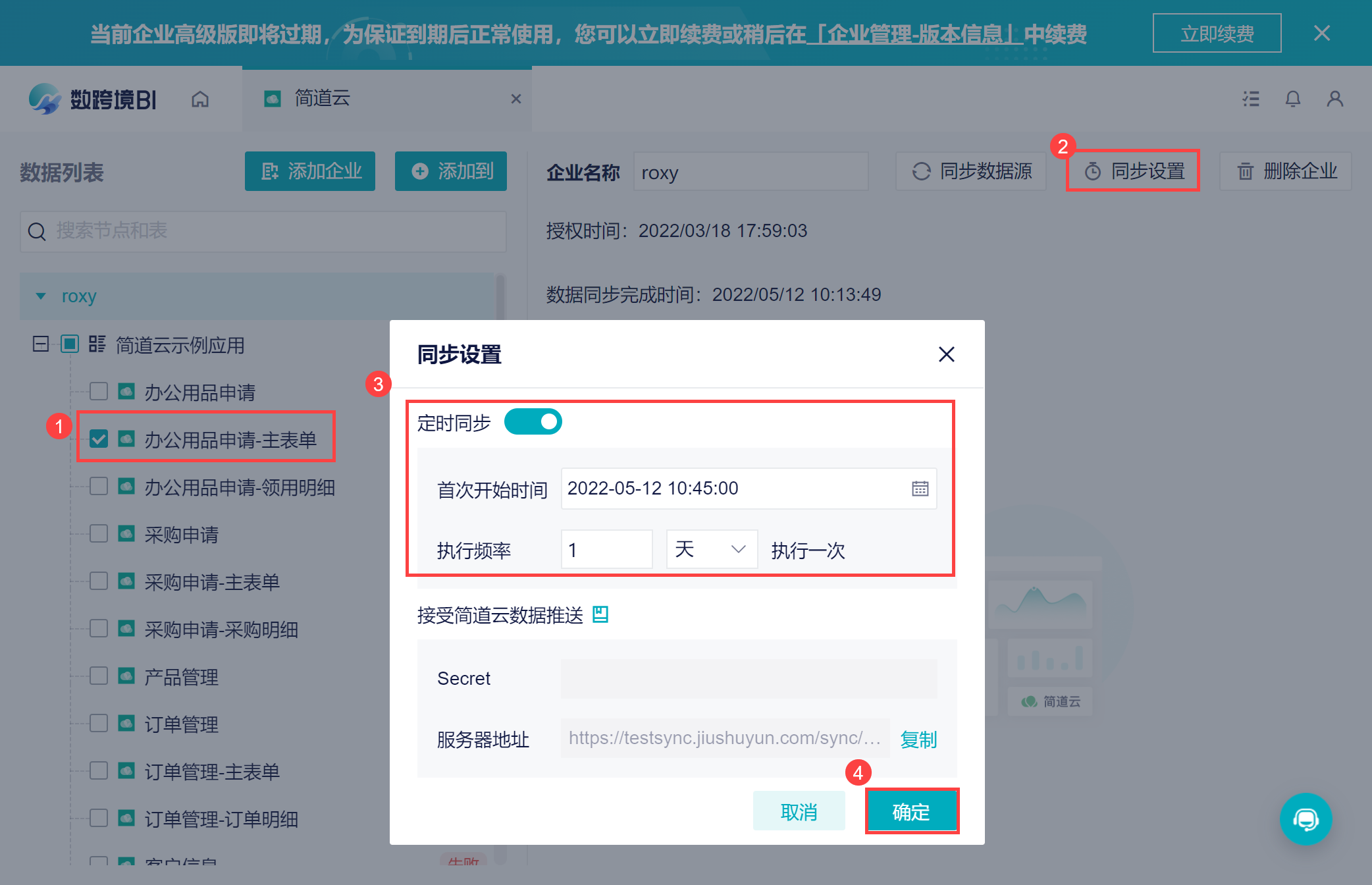Open the user profile icon
Image resolution: width=1372 pixels, height=885 pixels.
click(1334, 99)
